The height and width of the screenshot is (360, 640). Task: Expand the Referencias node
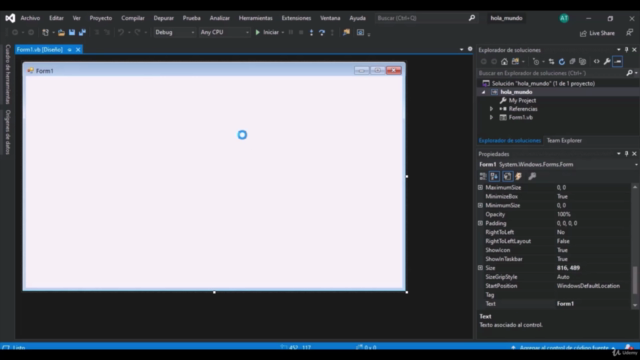pos(491,109)
